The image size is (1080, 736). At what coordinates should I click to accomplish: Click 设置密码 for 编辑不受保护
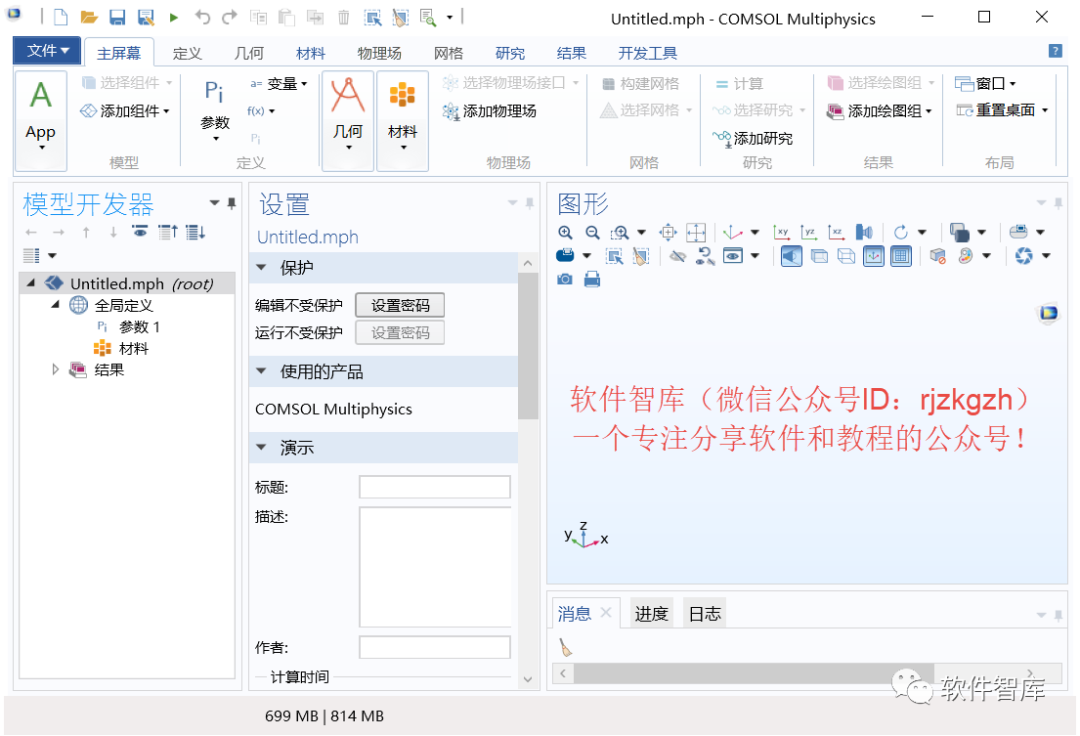coord(400,305)
